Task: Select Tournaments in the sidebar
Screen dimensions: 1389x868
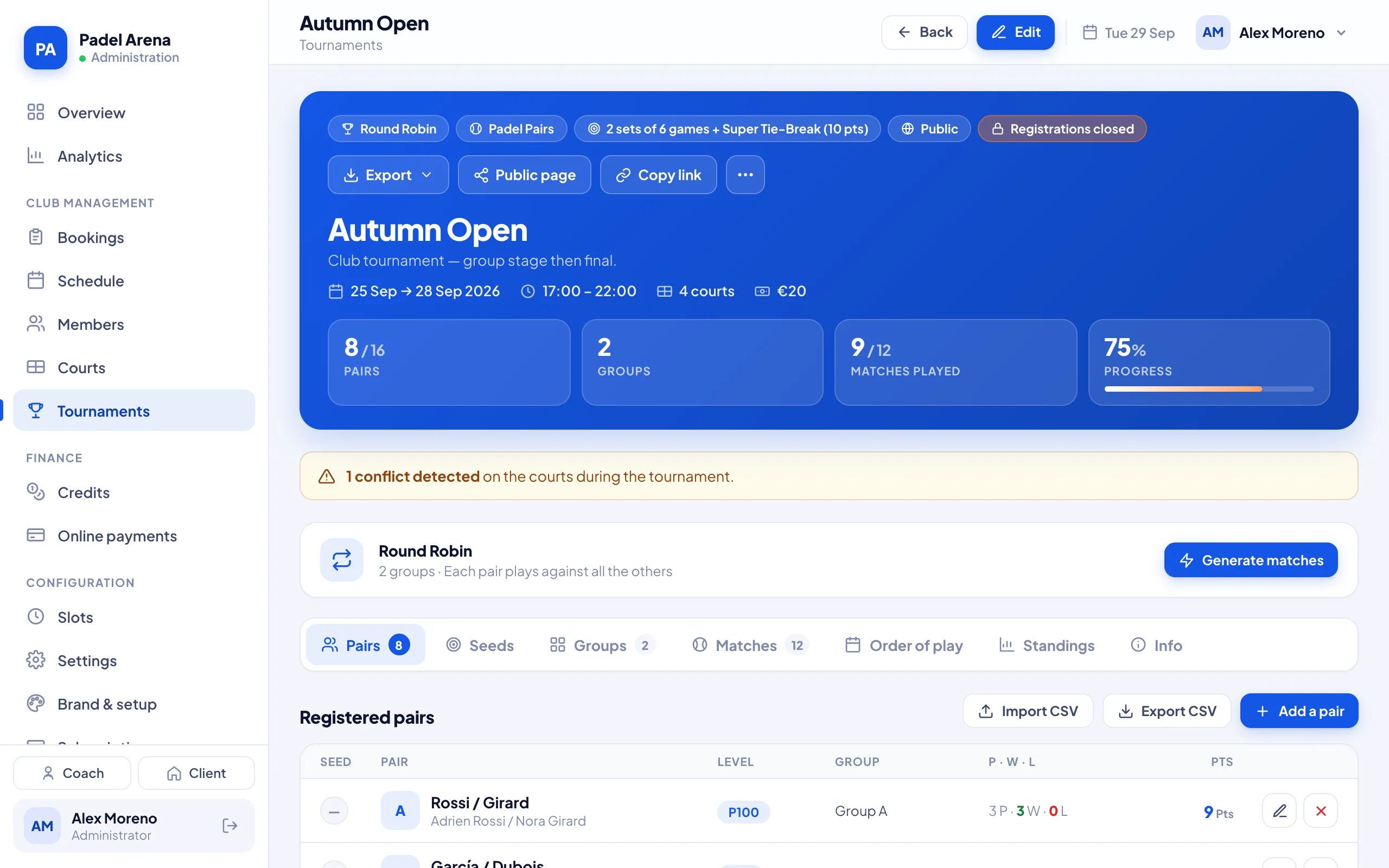Action: click(x=133, y=411)
